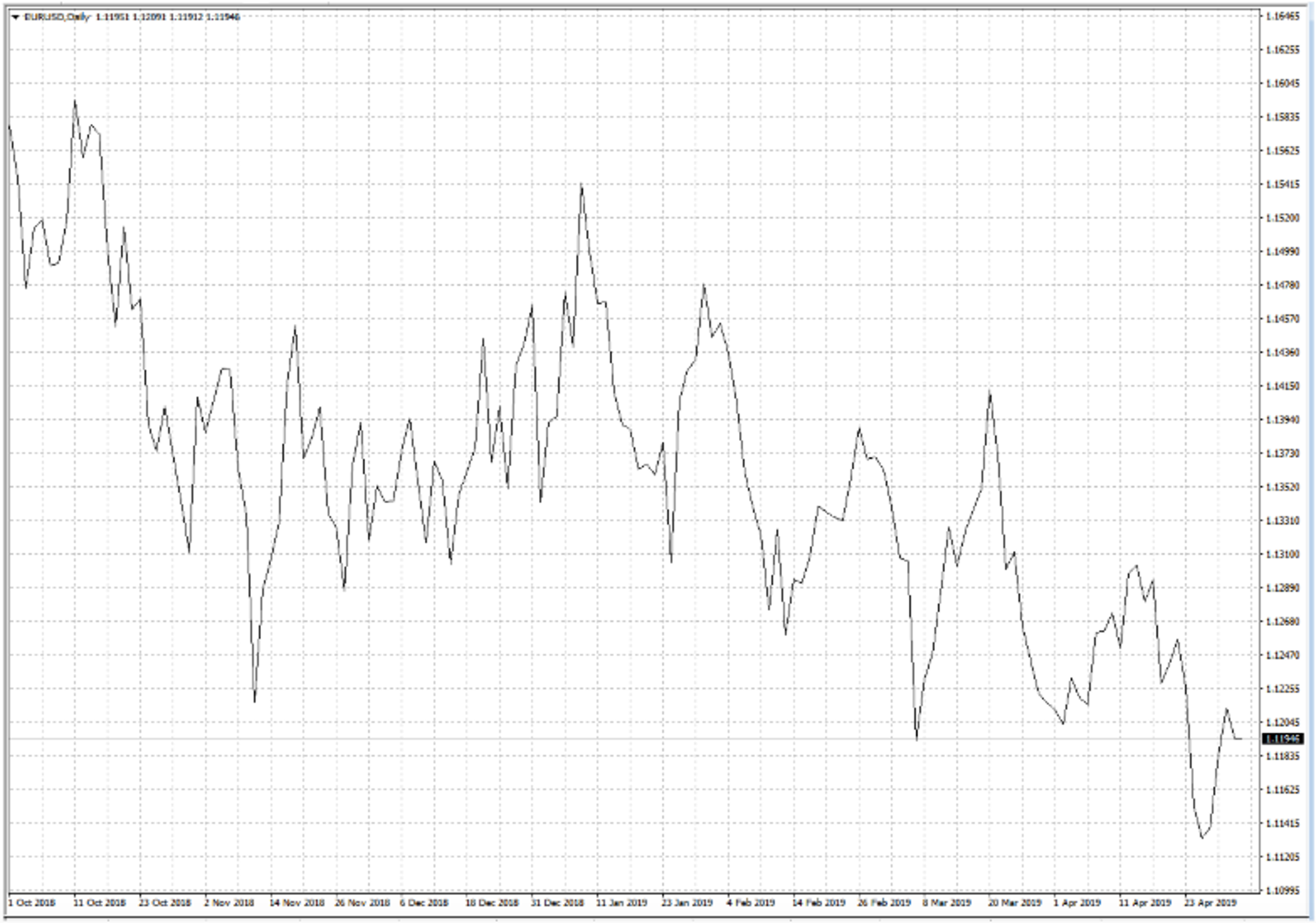The width and height of the screenshot is (1316, 923).
Task: Click the 4 Feb 2019 date label
Action: click(750, 903)
